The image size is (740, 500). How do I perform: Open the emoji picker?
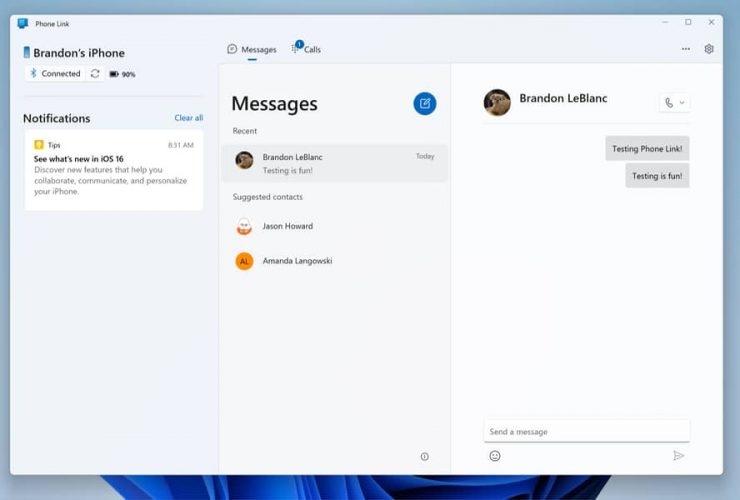coord(494,456)
